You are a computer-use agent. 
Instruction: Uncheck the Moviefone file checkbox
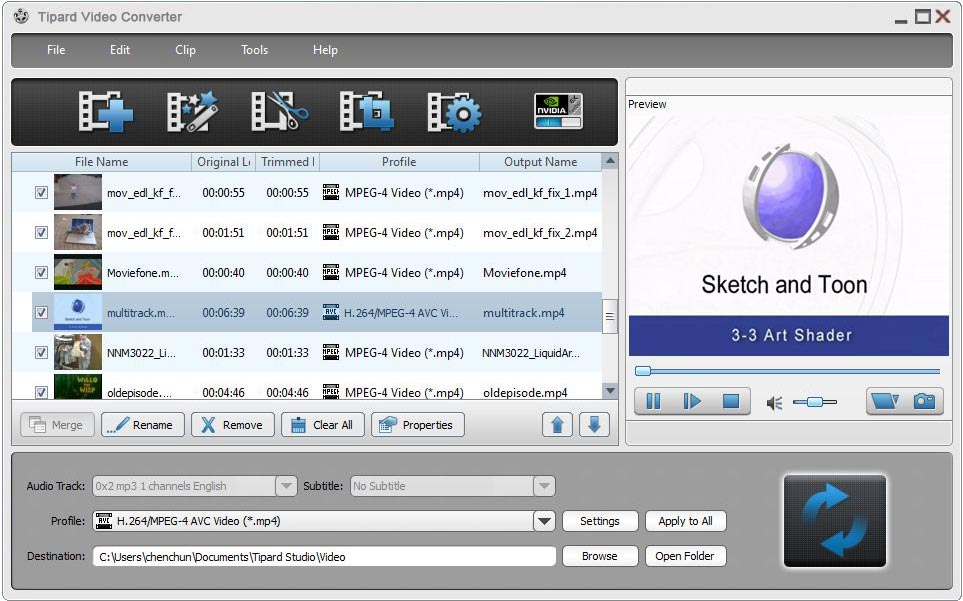42,272
